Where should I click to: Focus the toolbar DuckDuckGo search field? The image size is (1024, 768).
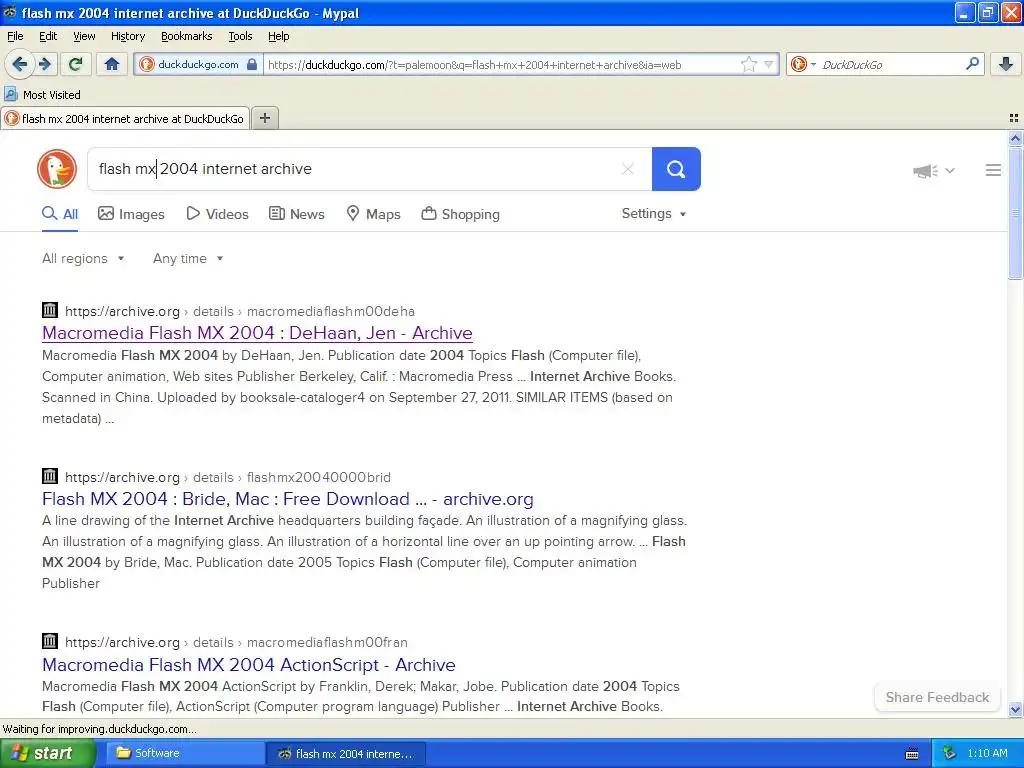889,65
